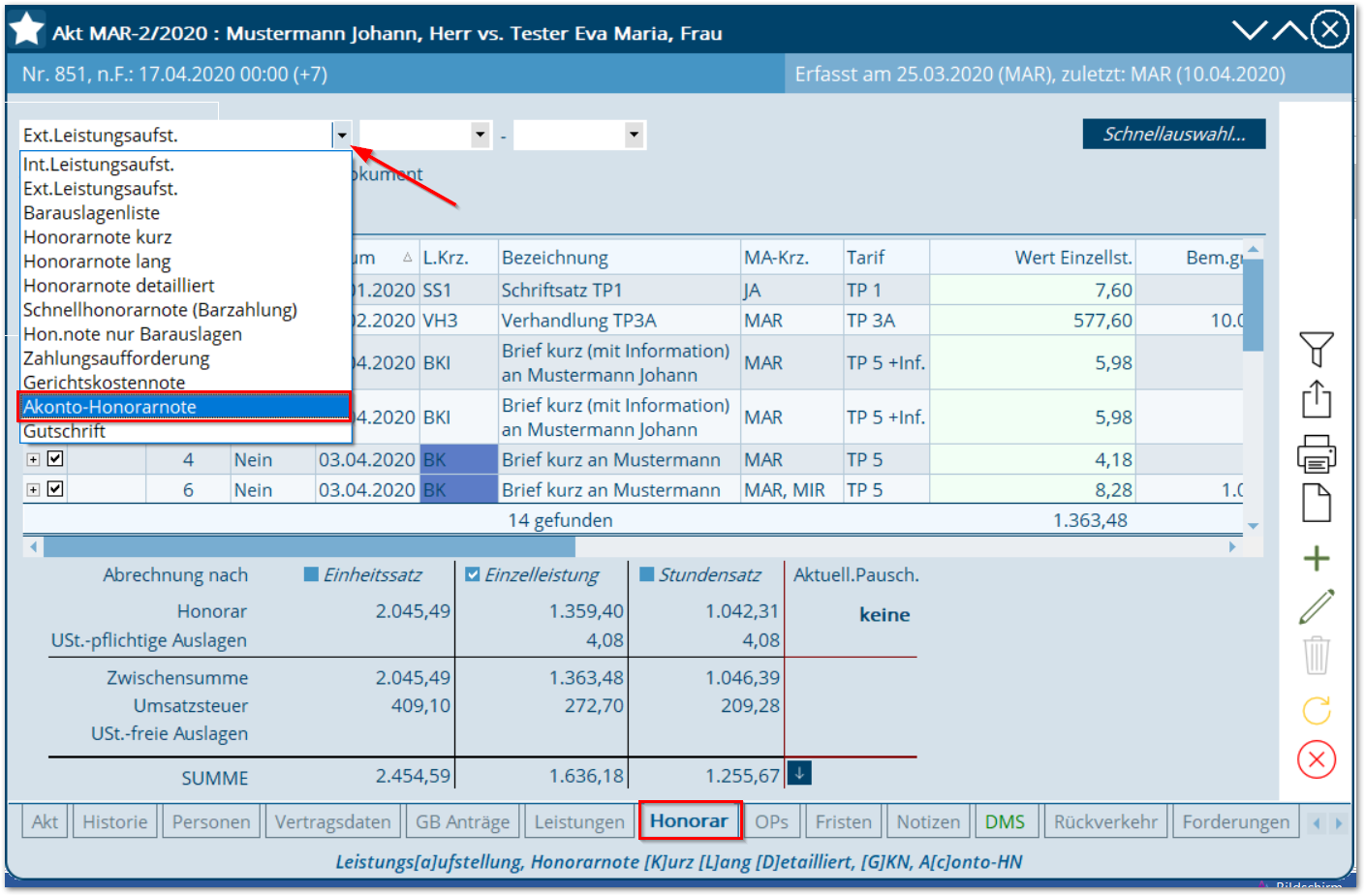The image size is (1365, 896).
Task: Click the trash delete icon
Action: pyautogui.click(x=1317, y=656)
